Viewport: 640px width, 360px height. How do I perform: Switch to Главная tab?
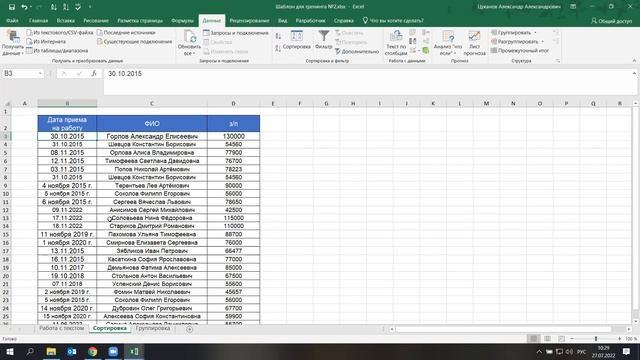38,20
